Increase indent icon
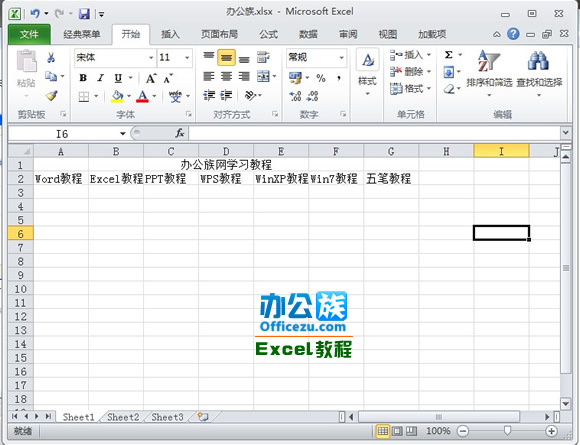580x445 pixels. 226,95
